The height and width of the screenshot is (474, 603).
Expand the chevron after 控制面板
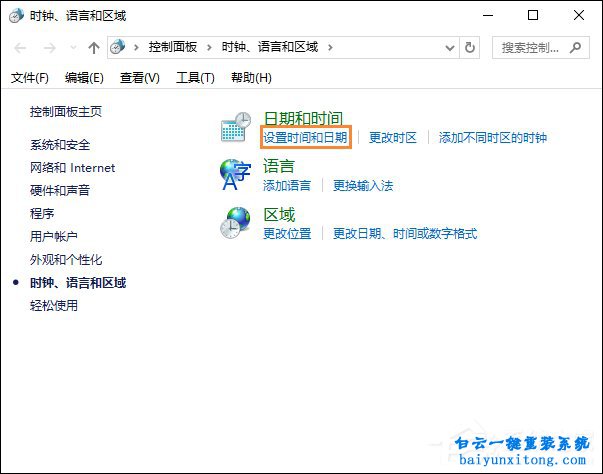tap(209, 48)
